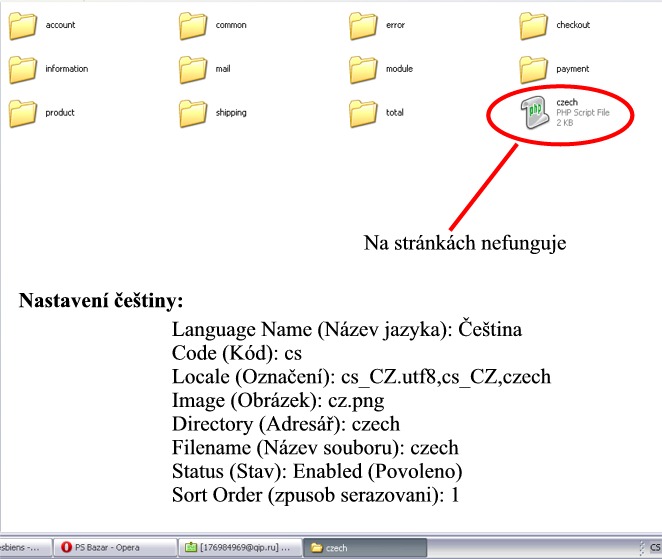This screenshot has width=662, height=559.
Task: Click the 'Language Name (Název jazyka): Čeština' line
Action: [347, 330]
